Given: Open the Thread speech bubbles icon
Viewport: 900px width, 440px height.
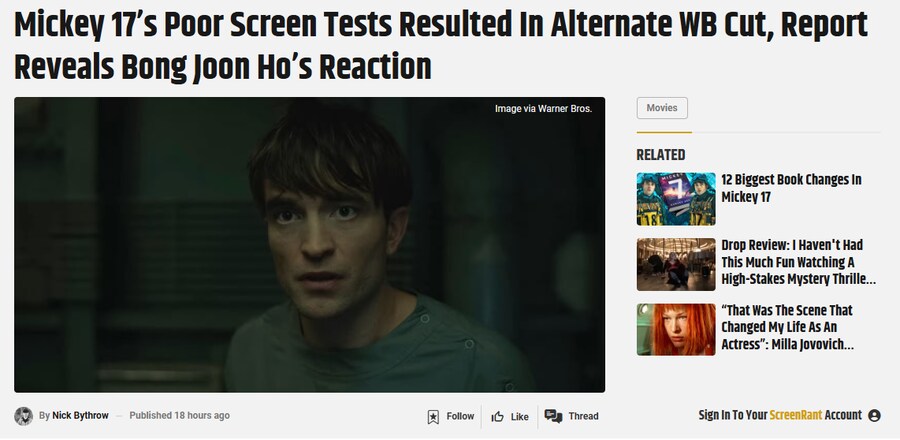Looking at the screenshot, I should [553, 416].
